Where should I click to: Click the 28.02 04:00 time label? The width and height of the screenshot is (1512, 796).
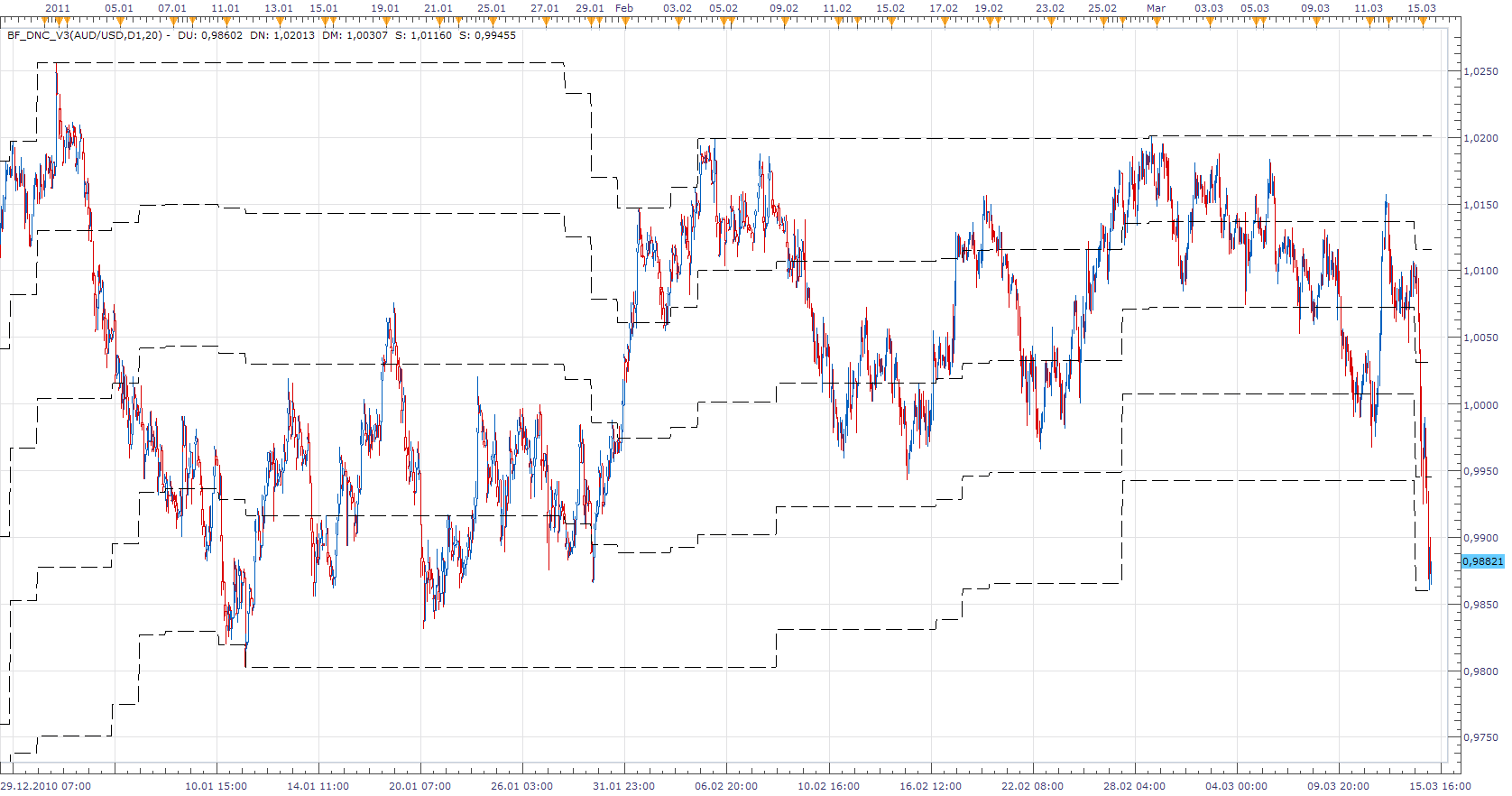click(1134, 786)
